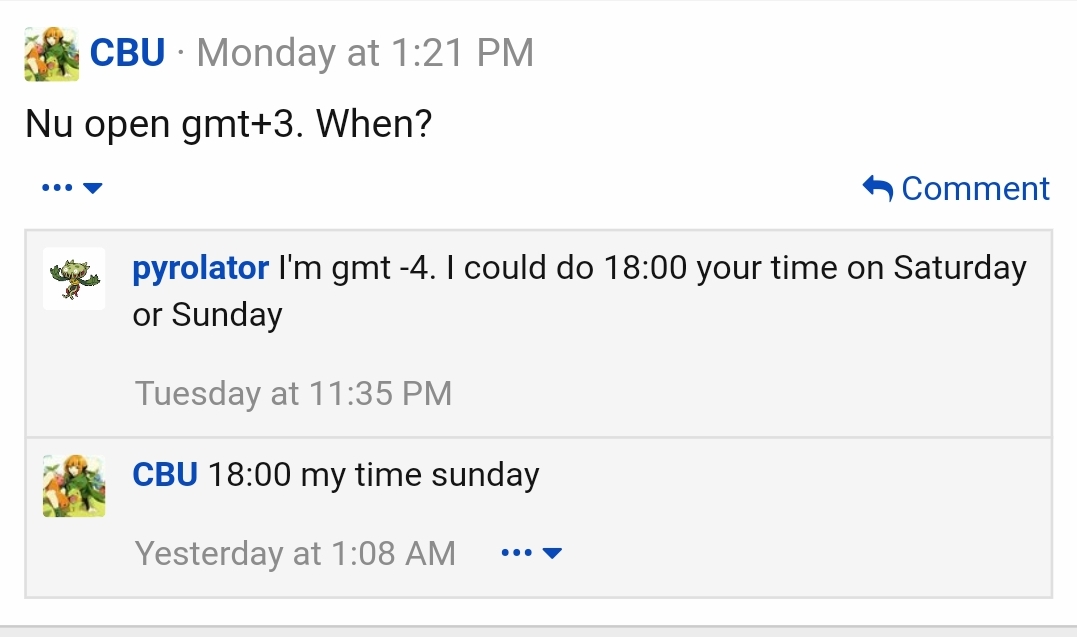
Task: Click CBU's avatar in the reply comment
Action: pyautogui.click(x=74, y=485)
